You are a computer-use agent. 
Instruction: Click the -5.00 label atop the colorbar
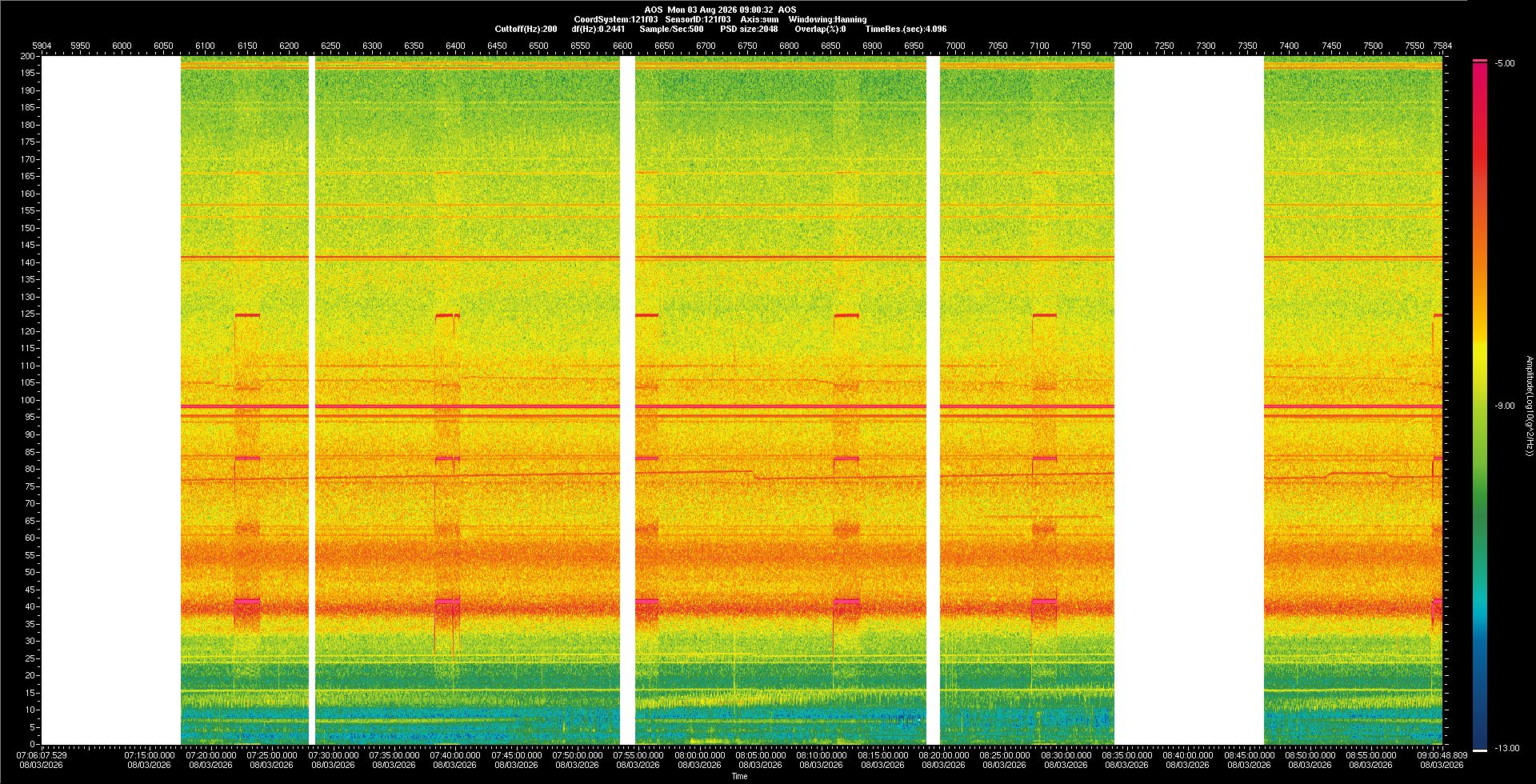1505,63
